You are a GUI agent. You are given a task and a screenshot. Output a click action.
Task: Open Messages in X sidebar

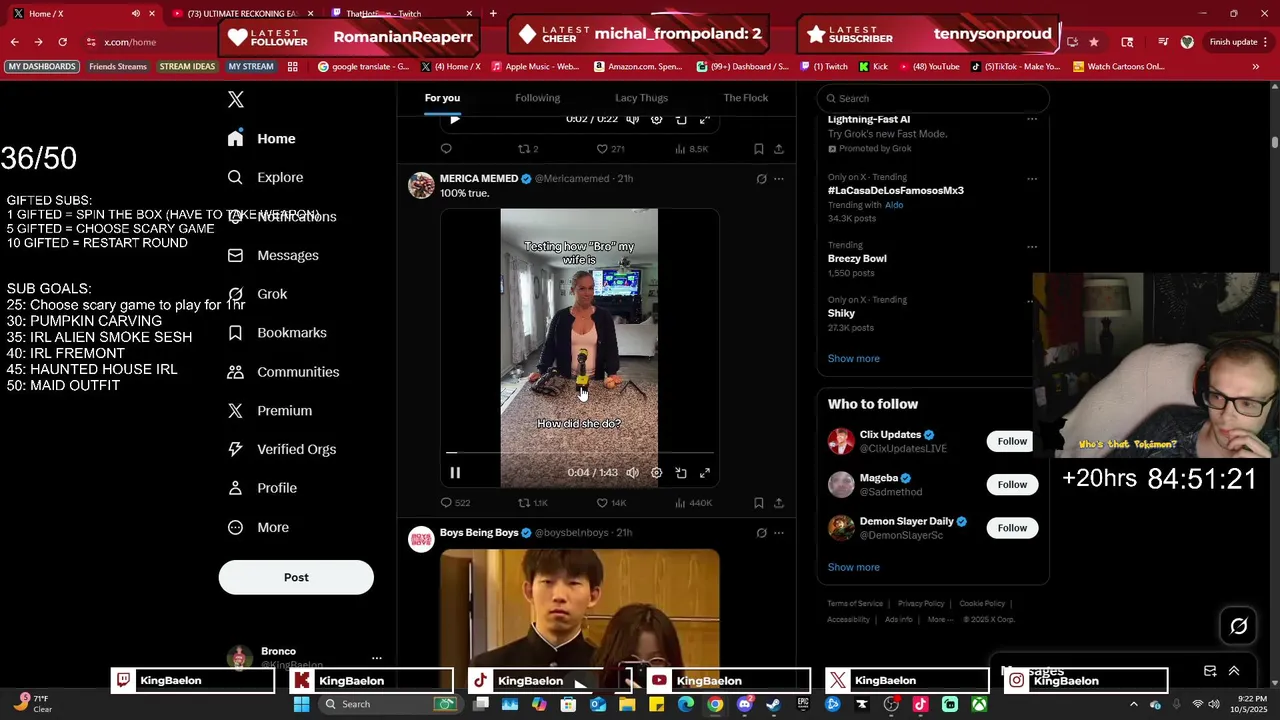[x=273, y=255]
